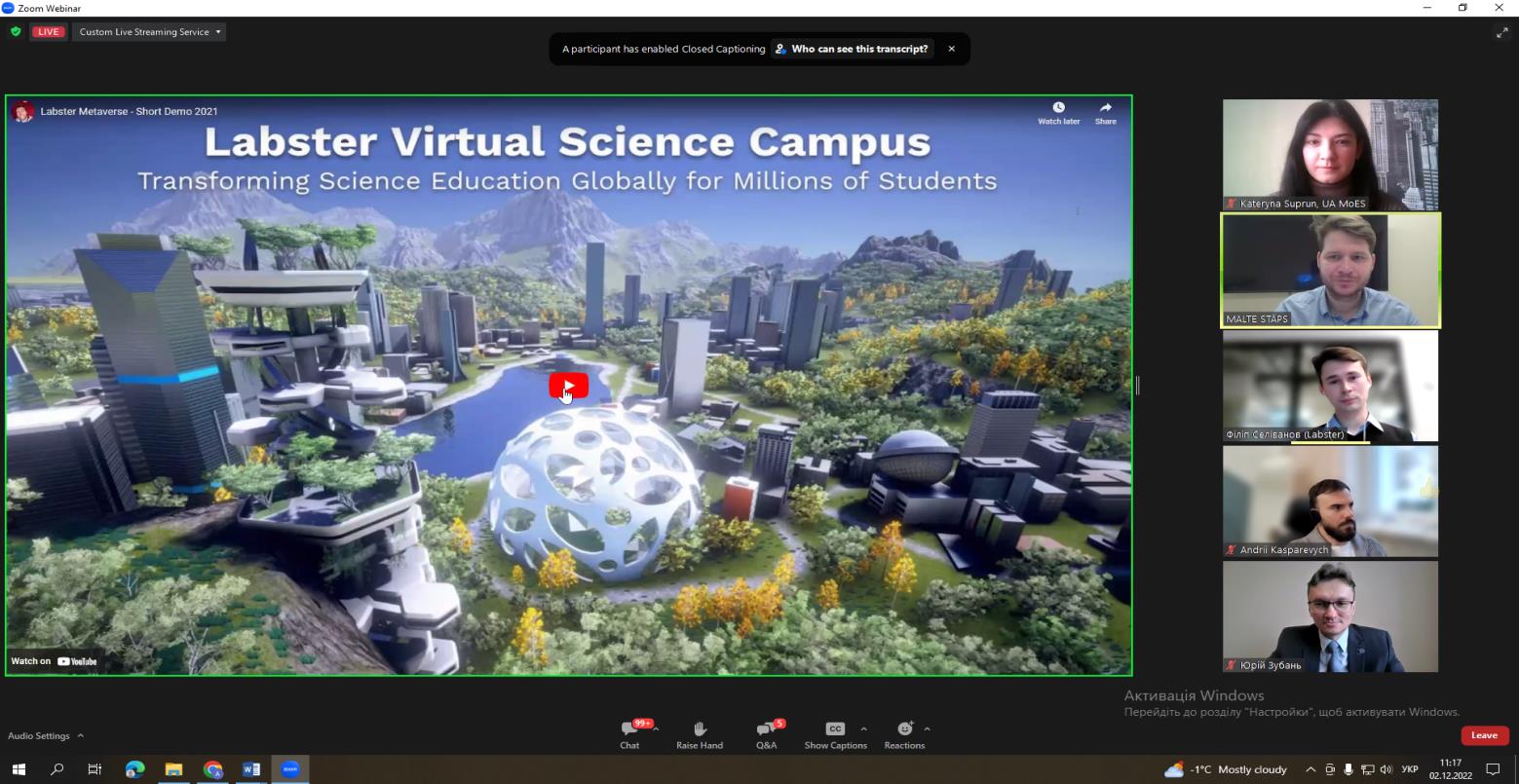The image size is (1519, 784).
Task: Dismiss the Closed Captioning notification
Action: click(x=952, y=49)
